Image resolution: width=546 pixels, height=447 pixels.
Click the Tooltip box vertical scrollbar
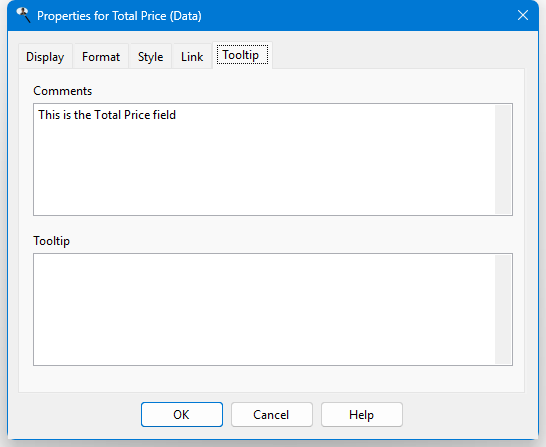click(503, 309)
